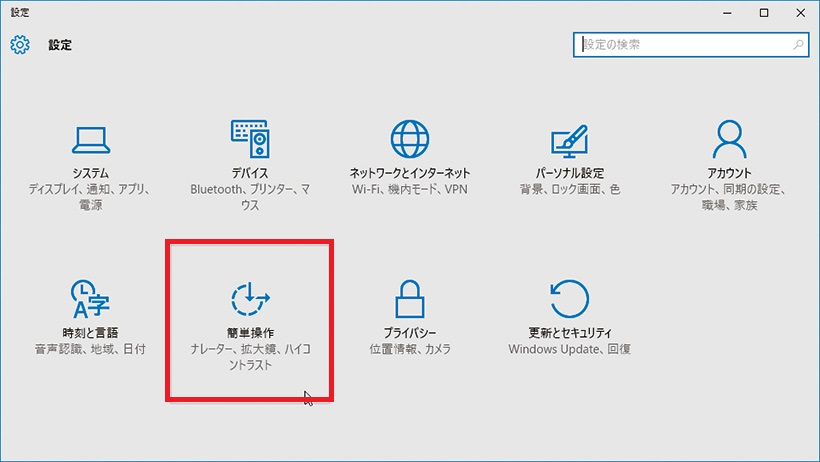Click the プライバシー label
This screenshot has width=820, height=462.
coord(409,333)
